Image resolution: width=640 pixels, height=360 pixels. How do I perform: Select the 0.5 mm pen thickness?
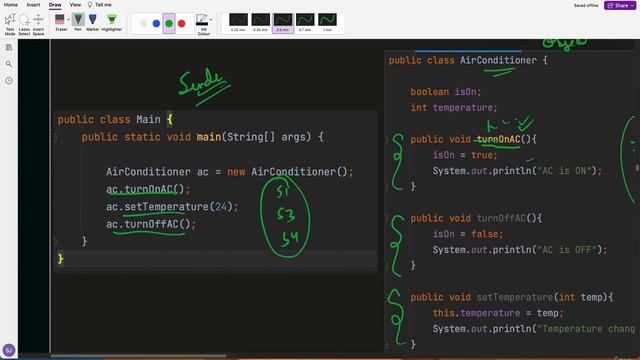283,23
